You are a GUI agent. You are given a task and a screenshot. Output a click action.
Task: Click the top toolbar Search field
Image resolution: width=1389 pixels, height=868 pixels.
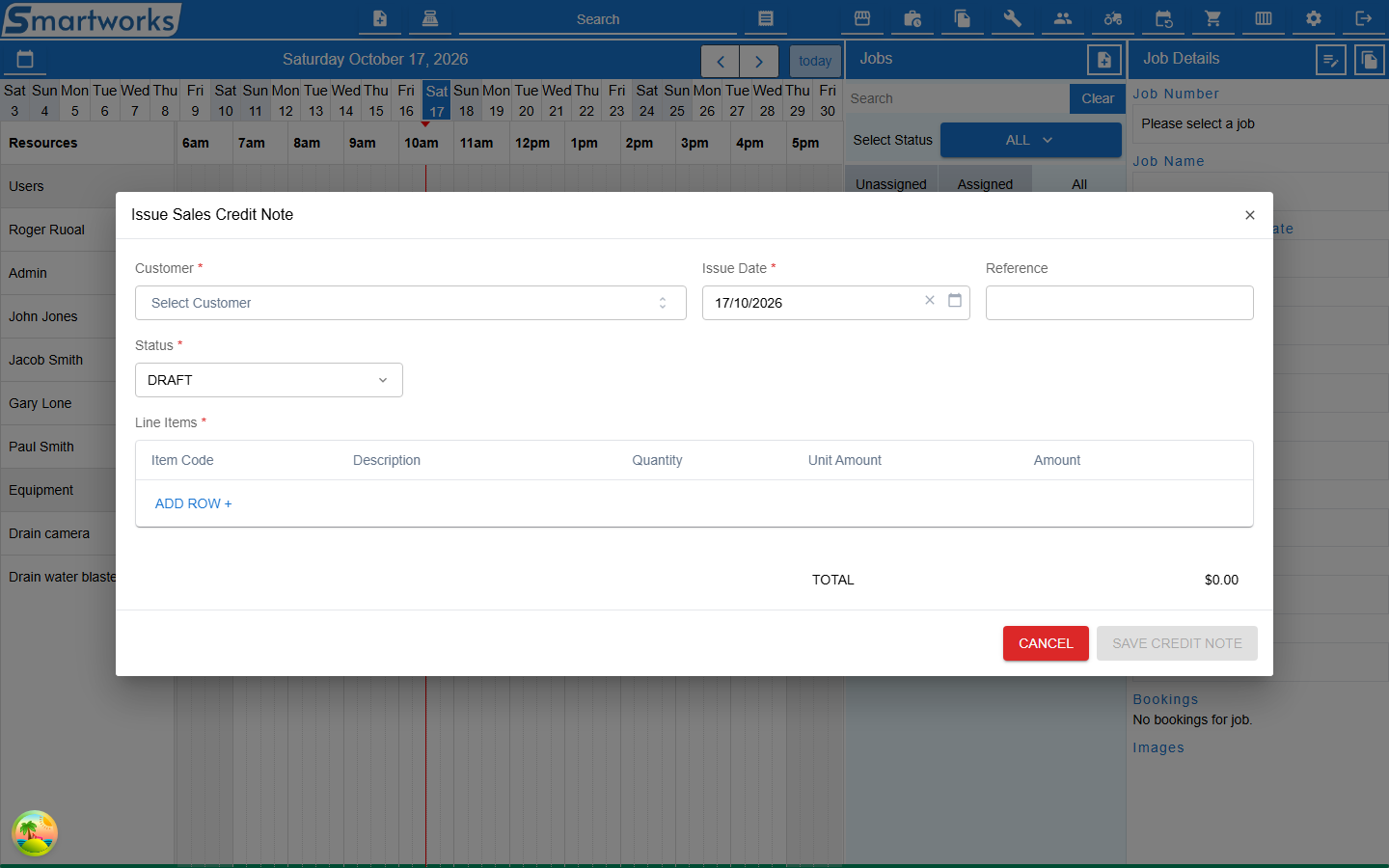click(x=598, y=19)
